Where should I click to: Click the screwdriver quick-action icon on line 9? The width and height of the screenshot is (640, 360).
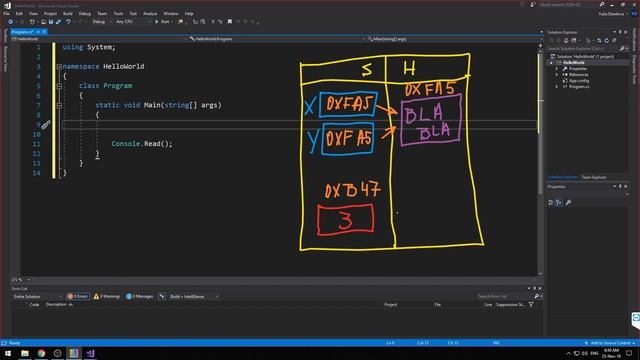pos(45,124)
